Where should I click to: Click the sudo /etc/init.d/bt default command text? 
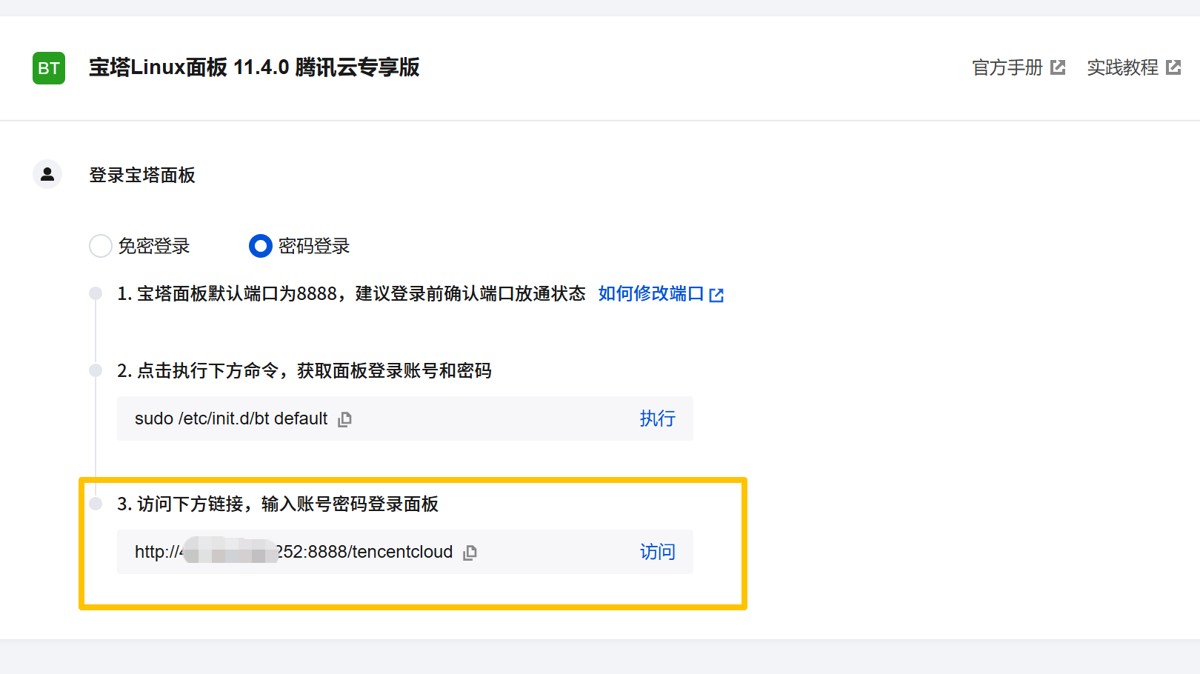(231, 419)
